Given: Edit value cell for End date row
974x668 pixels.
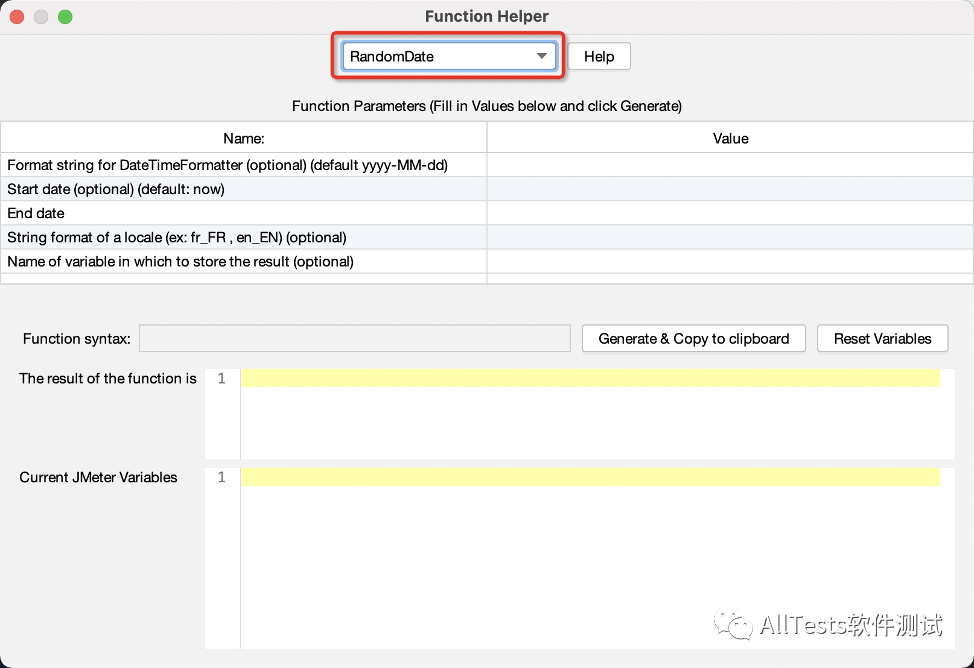Looking at the screenshot, I should [730, 213].
